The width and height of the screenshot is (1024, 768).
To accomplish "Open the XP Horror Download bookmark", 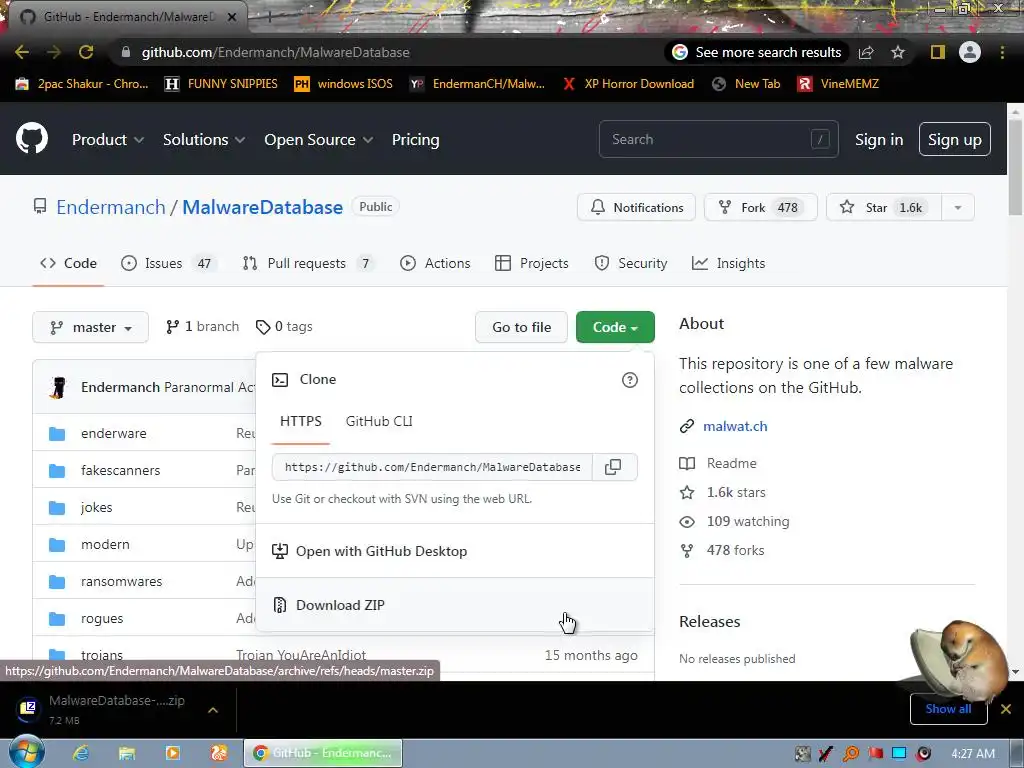I will [628, 84].
